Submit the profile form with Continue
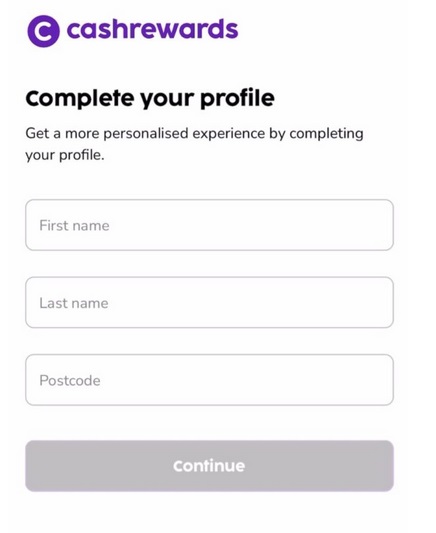The height and width of the screenshot is (533, 436). (209, 466)
